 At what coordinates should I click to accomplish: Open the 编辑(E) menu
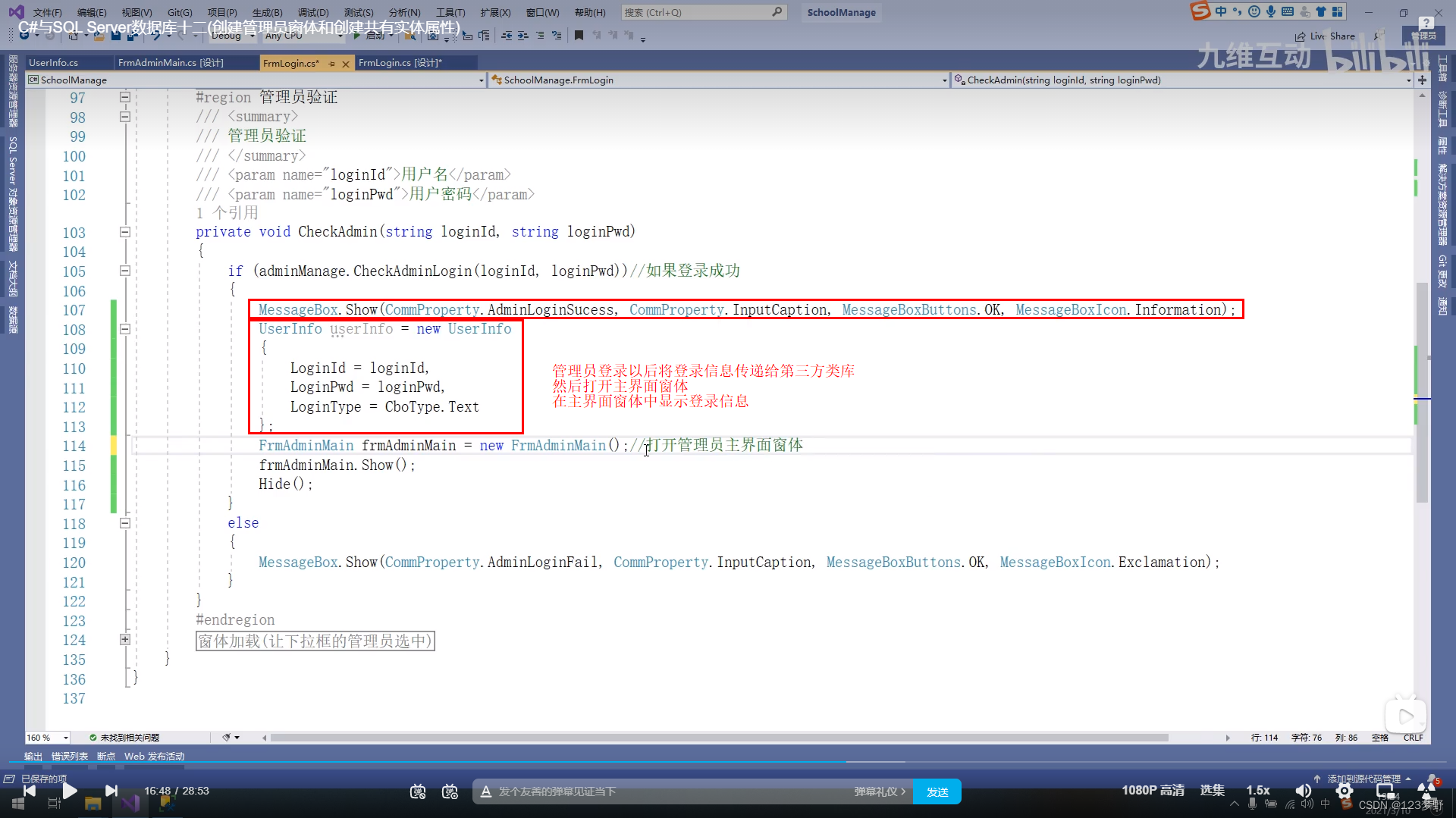pos(92,12)
